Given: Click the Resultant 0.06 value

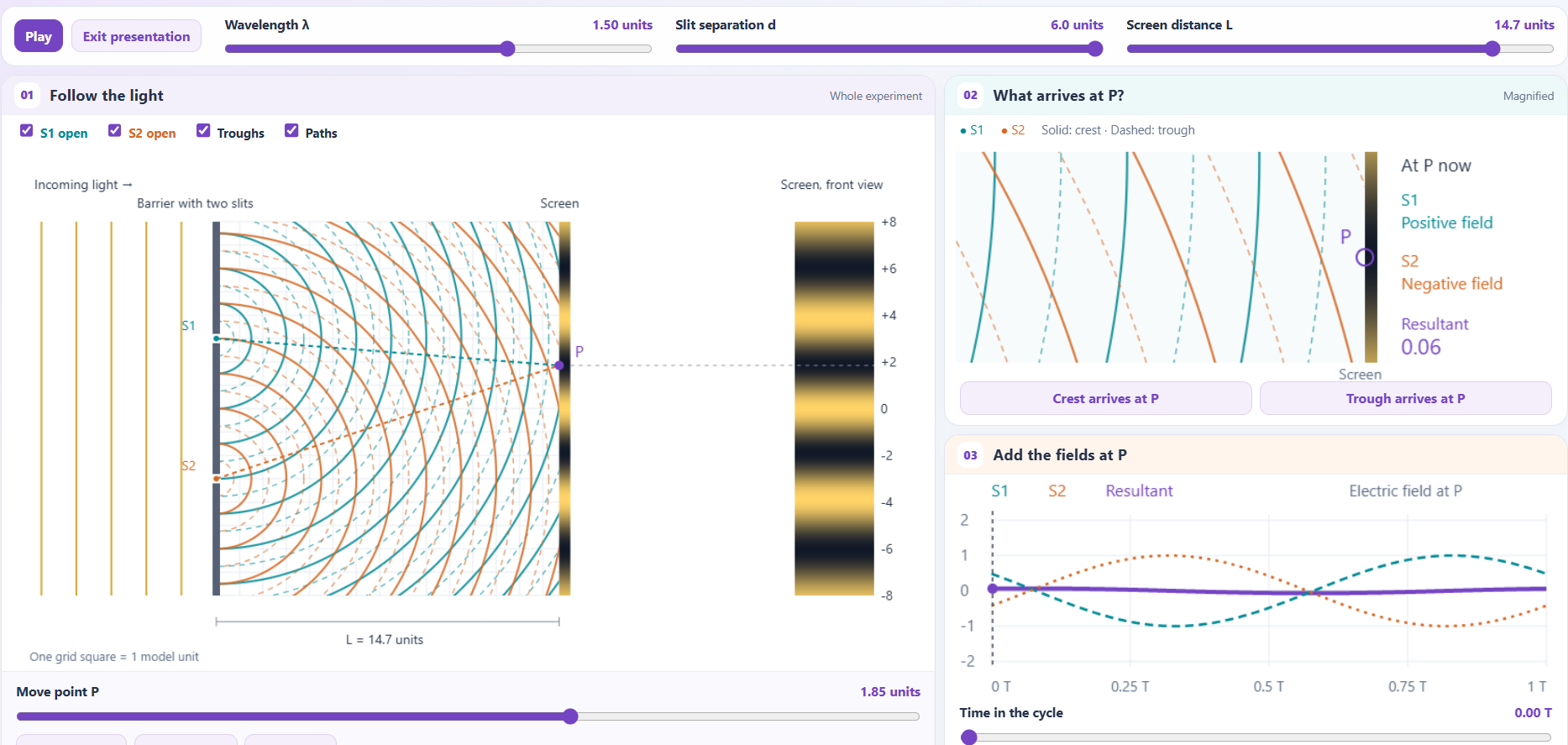Looking at the screenshot, I should coord(1421,347).
